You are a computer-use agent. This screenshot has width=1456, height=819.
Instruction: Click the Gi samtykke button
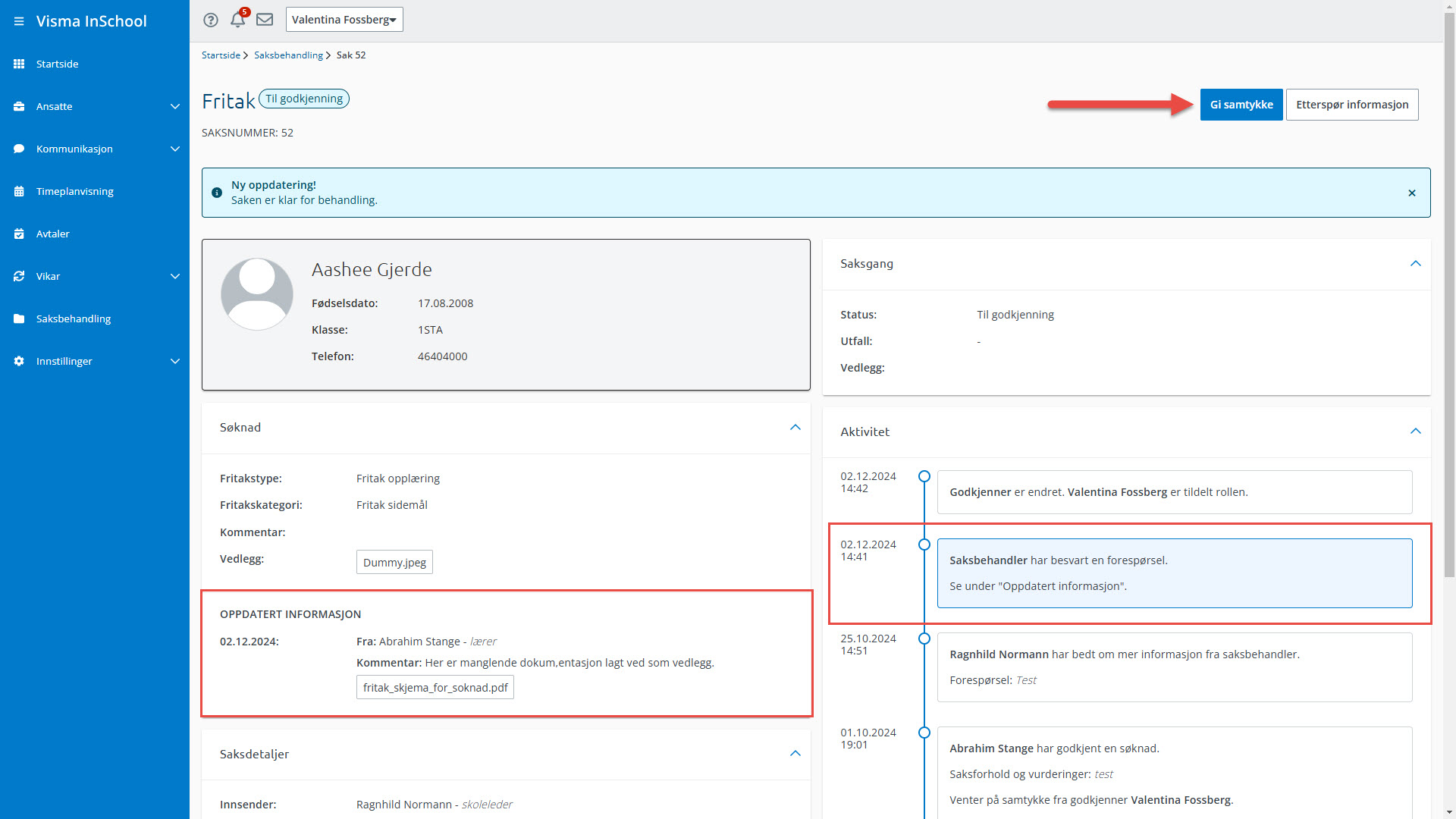coord(1241,105)
